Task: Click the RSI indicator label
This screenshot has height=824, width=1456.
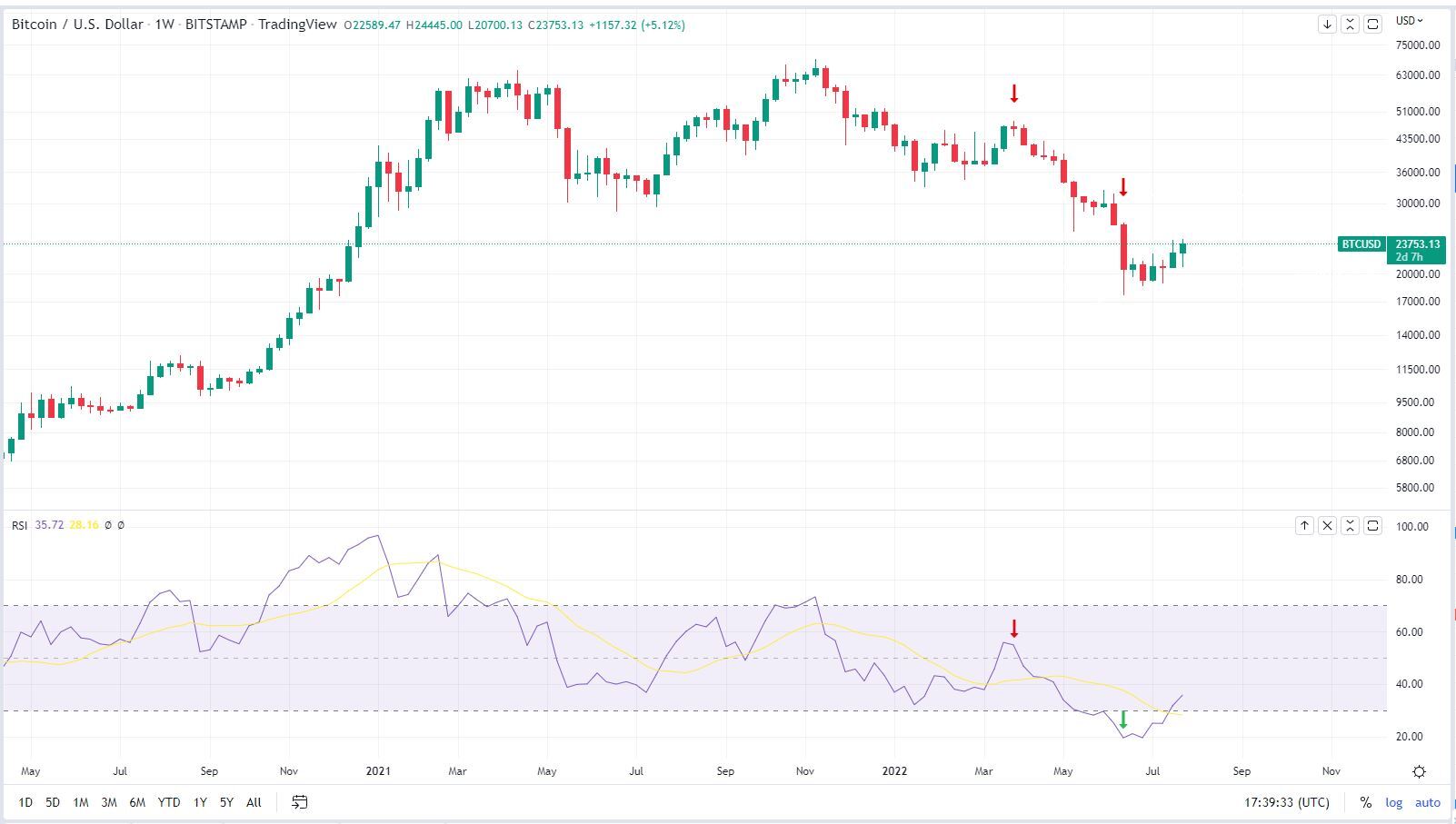Action: [19, 525]
